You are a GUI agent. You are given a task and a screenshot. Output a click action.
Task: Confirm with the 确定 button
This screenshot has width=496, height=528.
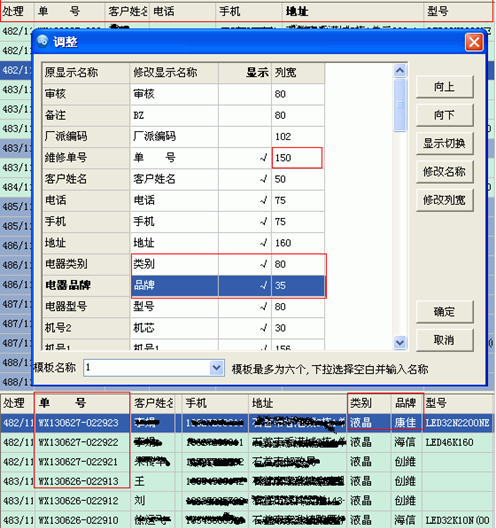pyautogui.click(x=444, y=312)
